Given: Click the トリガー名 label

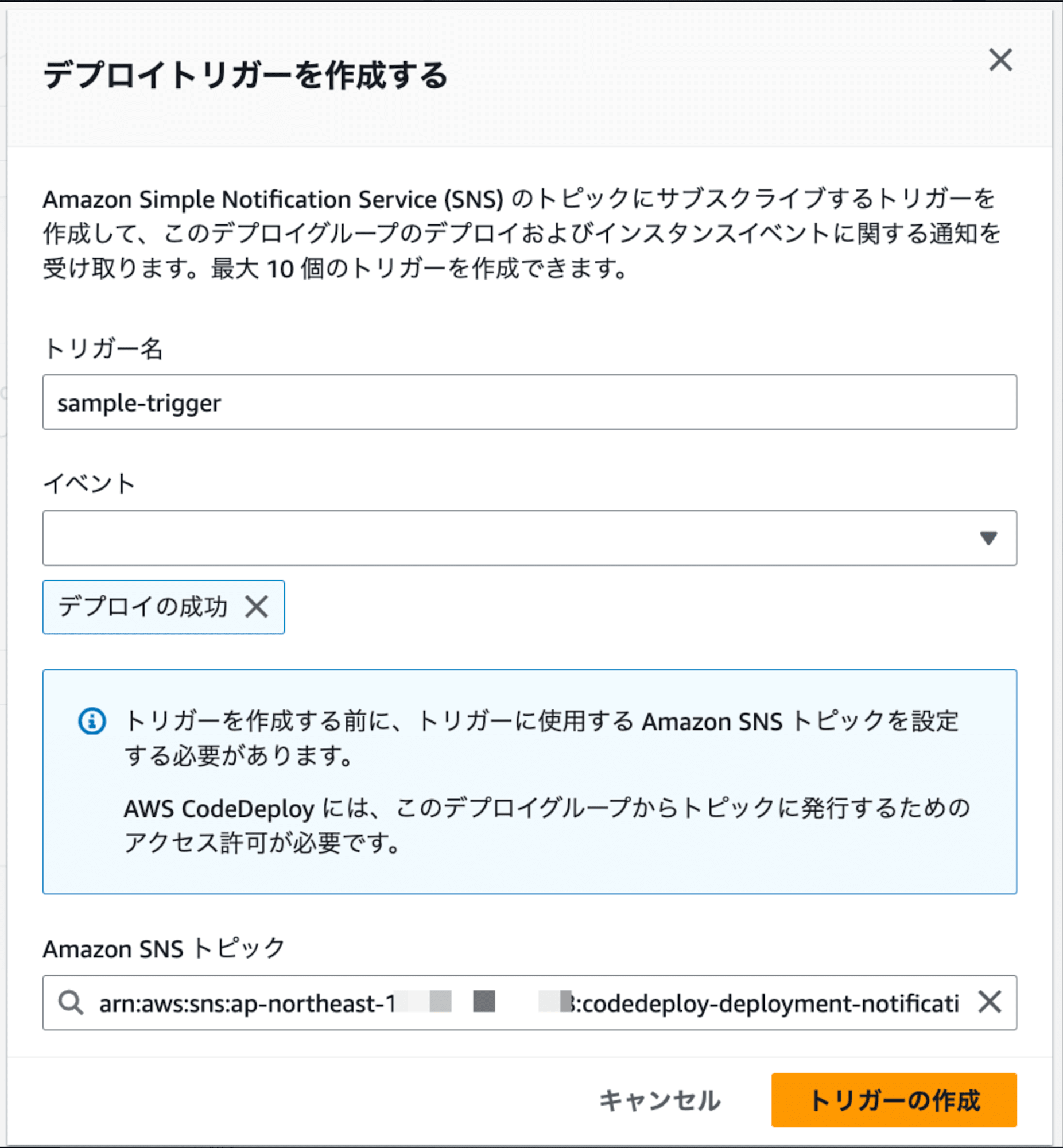Looking at the screenshot, I should click(103, 348).
